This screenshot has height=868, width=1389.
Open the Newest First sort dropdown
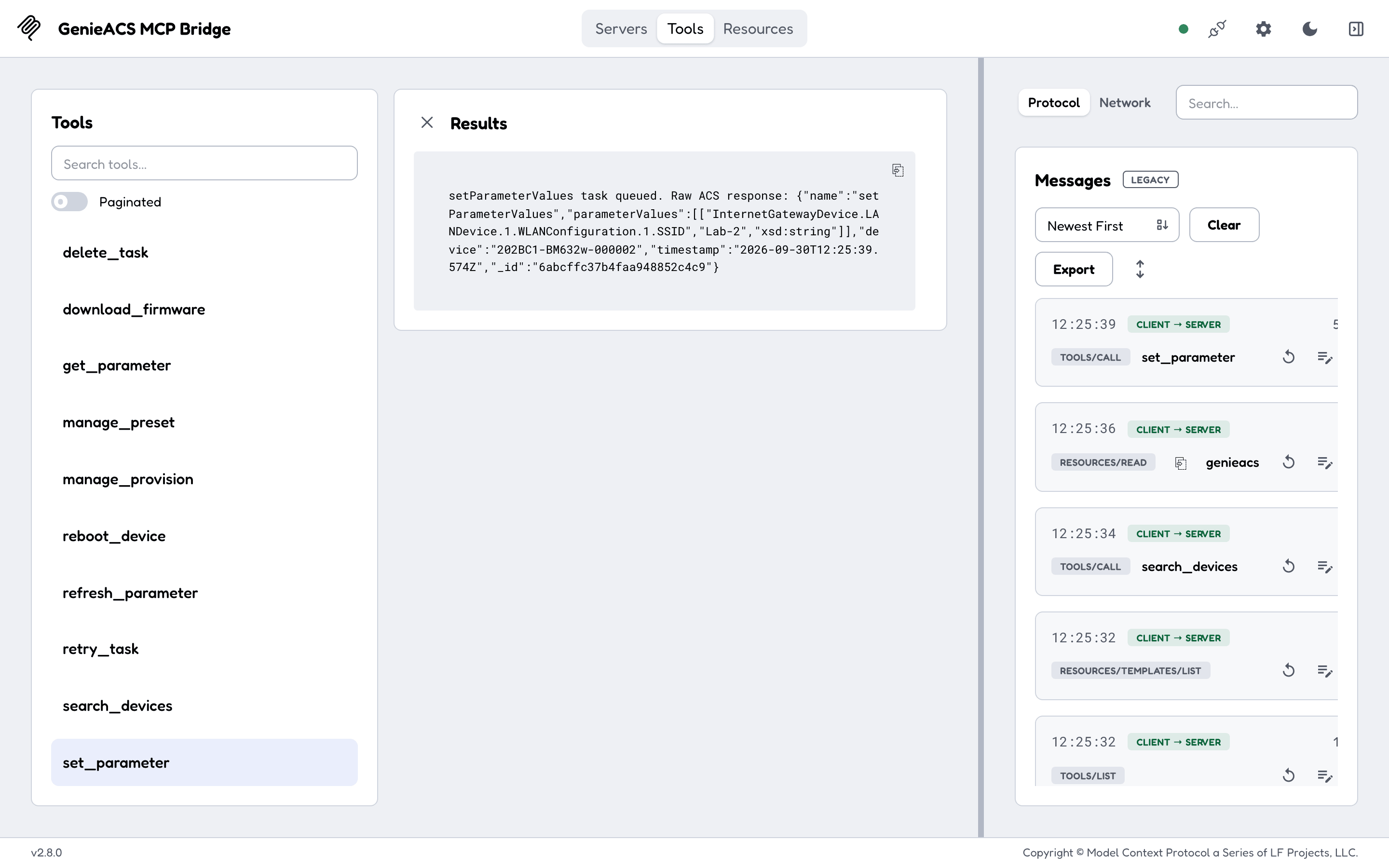pyautogui.click(x=1106, y=225)
